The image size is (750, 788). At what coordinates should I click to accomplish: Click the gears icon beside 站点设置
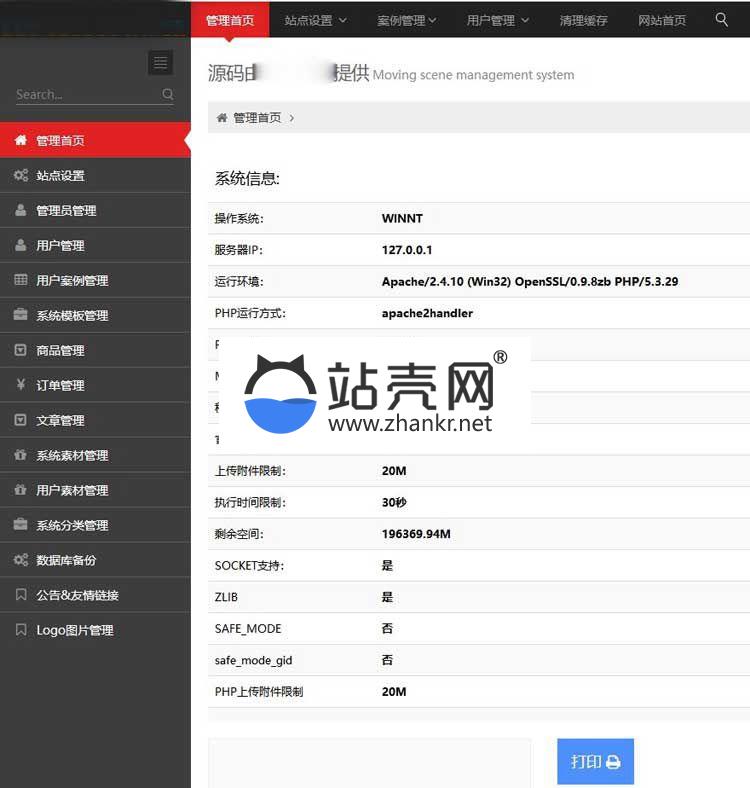pos(21,175)
